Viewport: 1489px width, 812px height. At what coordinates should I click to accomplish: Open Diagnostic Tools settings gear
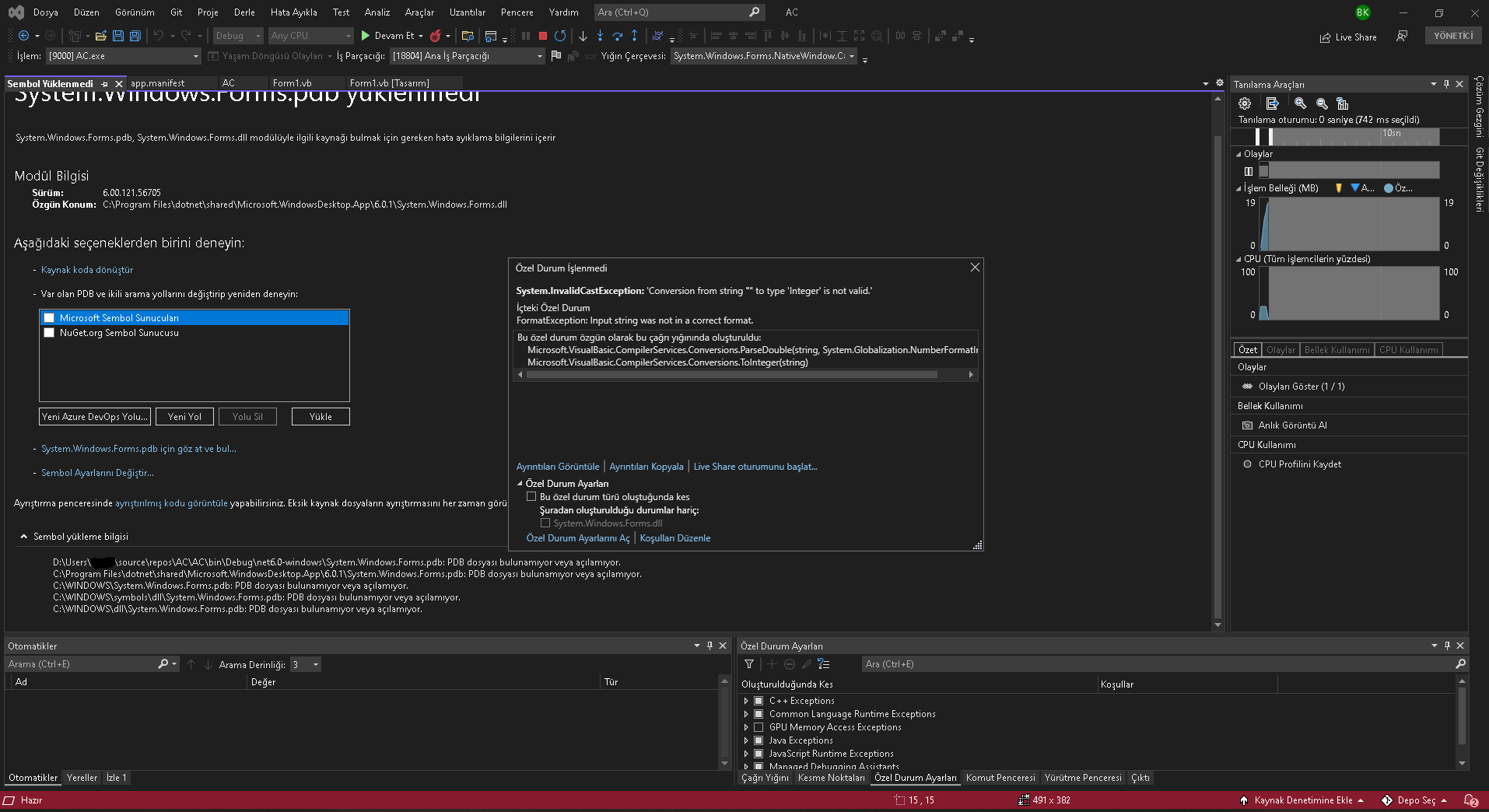1245,103
